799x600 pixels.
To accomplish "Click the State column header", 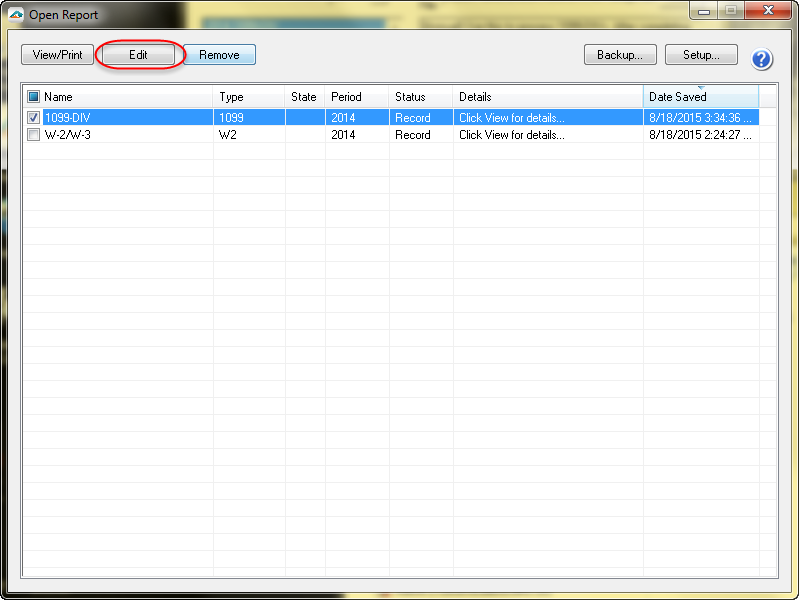I will tap(304, 97).
